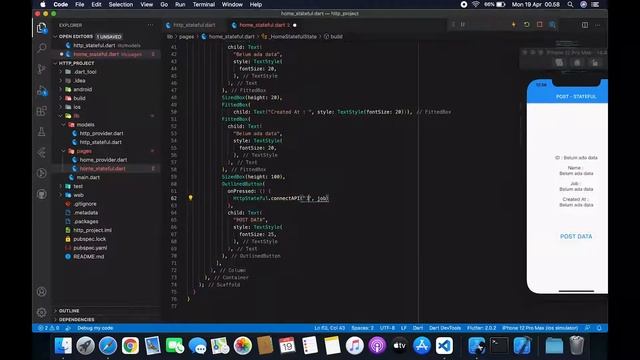
Task: Open the Dart DevTools widget inspector icon
Action: click(552, 24)
